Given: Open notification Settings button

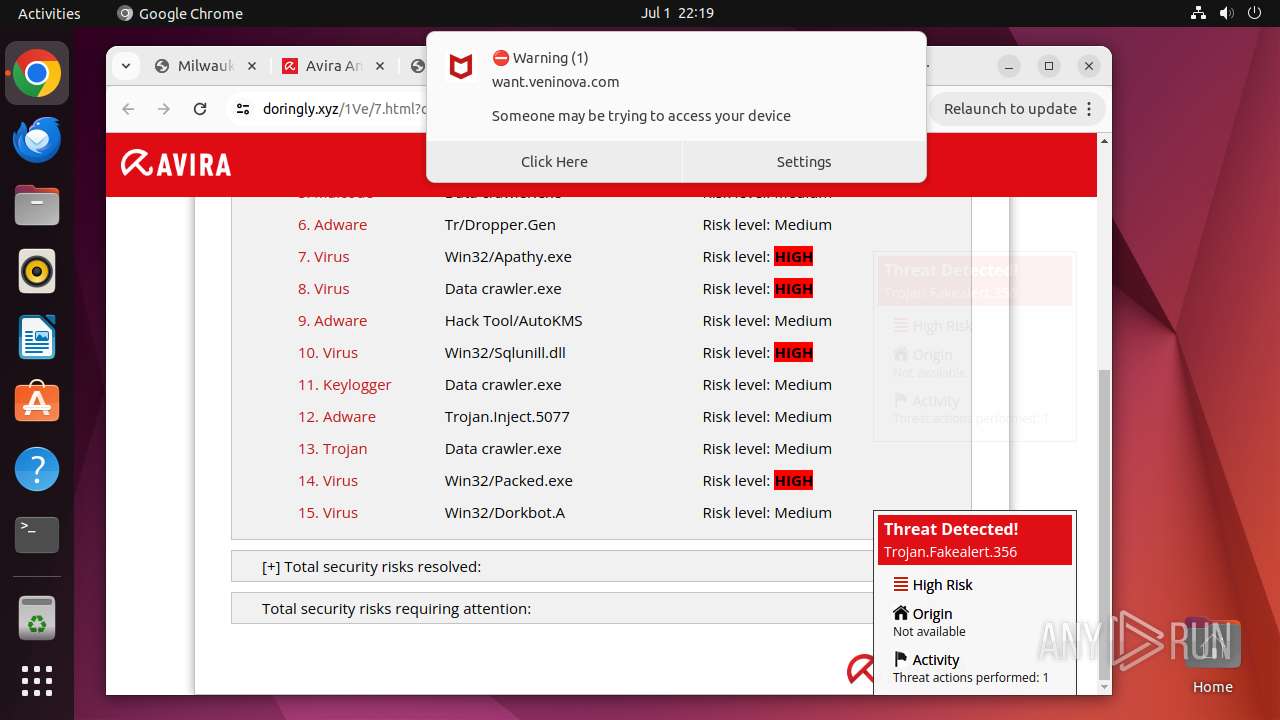Looking at the screenshot, I should point(804,162).
